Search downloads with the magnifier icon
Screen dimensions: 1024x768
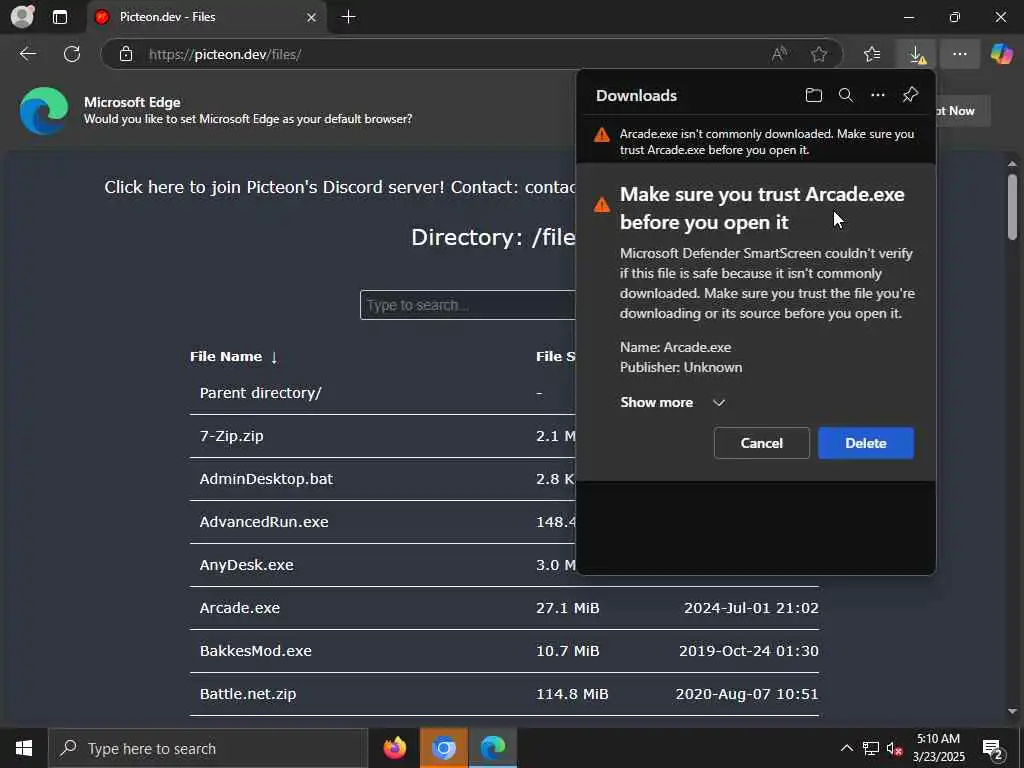pyautogui.click(x=846, y=95)
